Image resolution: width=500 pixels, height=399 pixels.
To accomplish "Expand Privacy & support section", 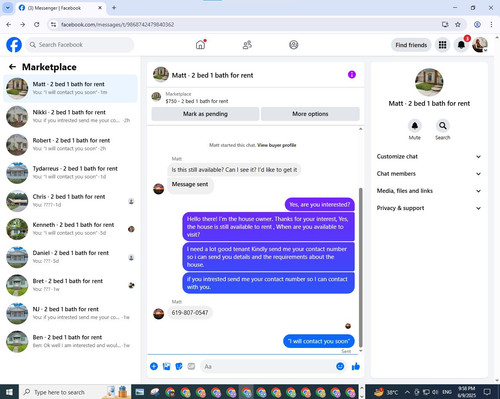I will point(429,208).
